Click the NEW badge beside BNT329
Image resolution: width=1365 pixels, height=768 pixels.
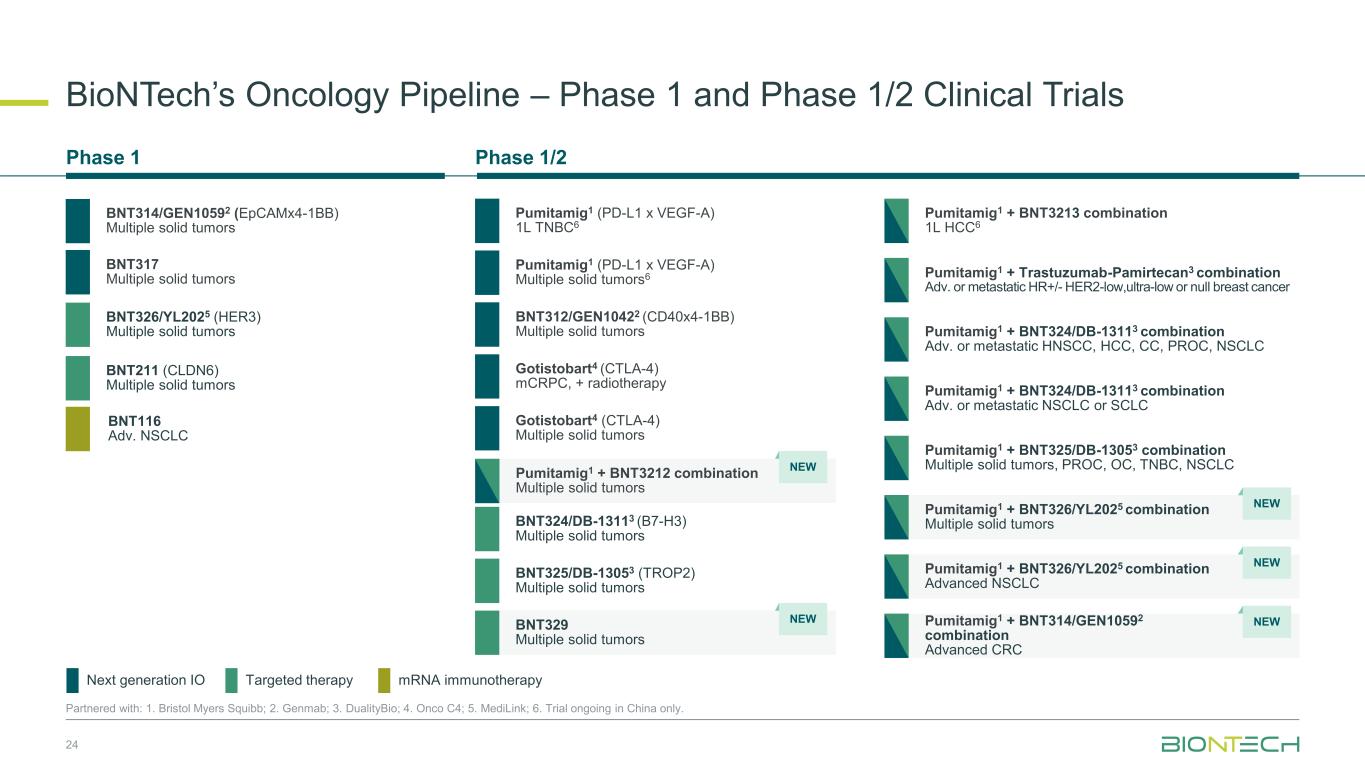coord(802,620)
